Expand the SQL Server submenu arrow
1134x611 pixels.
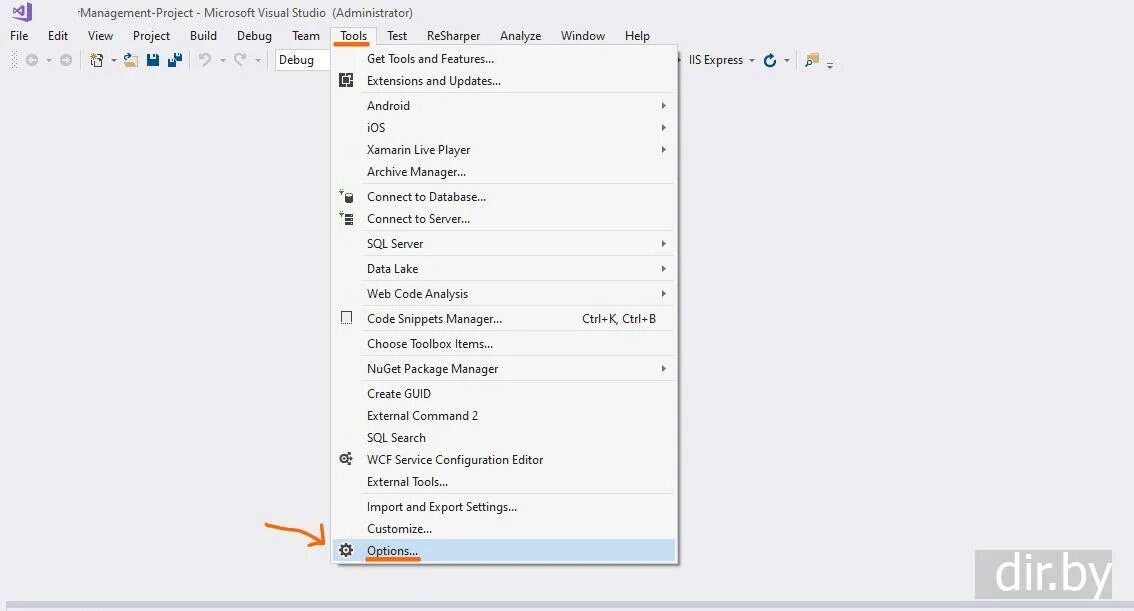pyautogui.click(x=663, y=244)
